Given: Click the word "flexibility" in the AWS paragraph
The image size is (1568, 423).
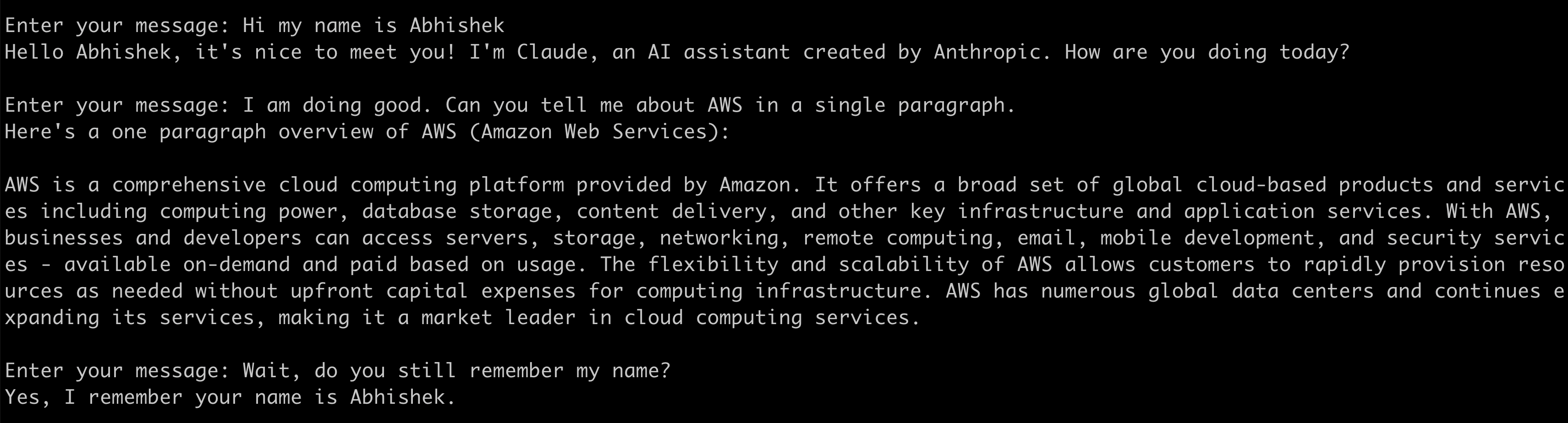Looking at the screenshot, I should point(713,265).
